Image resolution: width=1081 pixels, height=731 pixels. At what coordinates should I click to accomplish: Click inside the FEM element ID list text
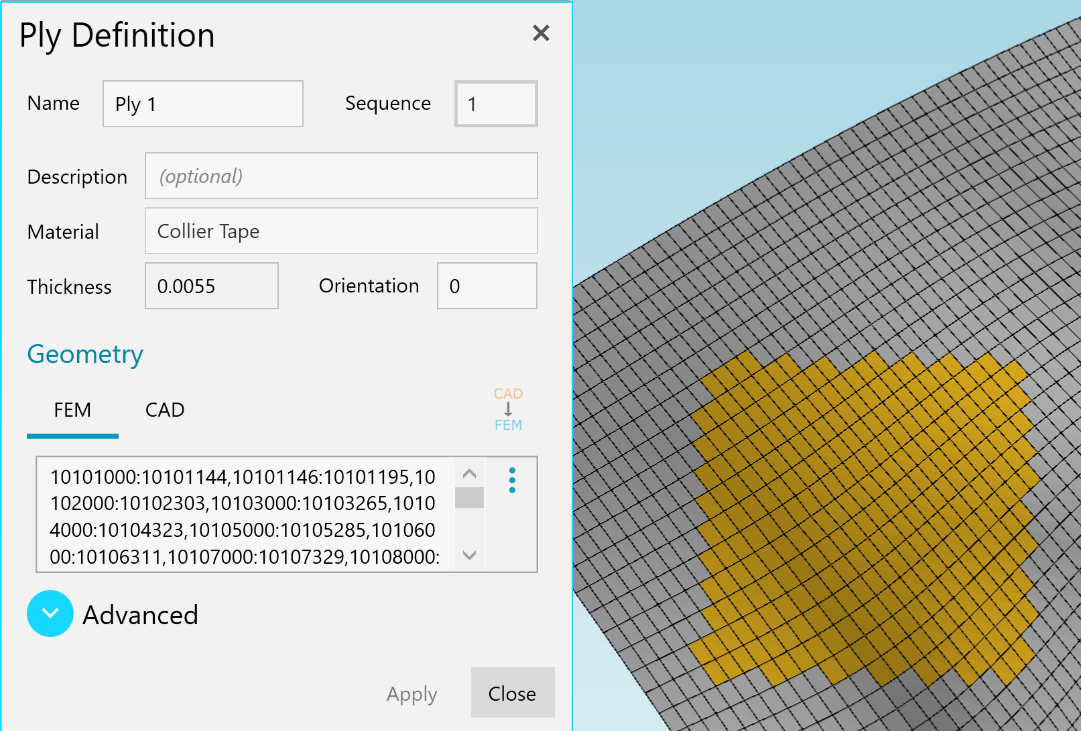pos(245,516)
